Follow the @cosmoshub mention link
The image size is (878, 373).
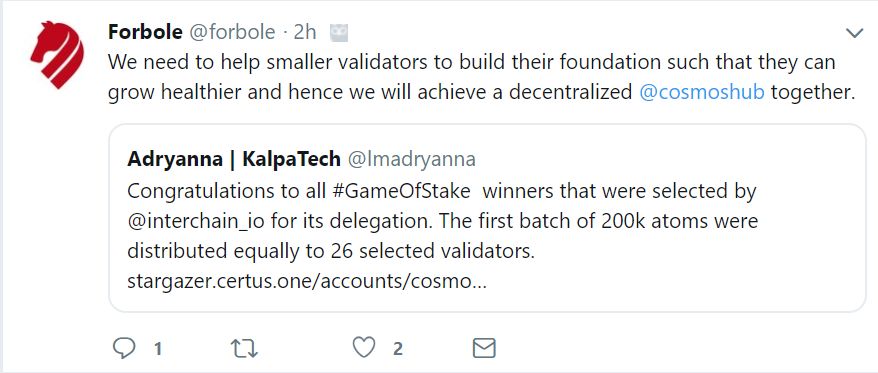[702, 92]
